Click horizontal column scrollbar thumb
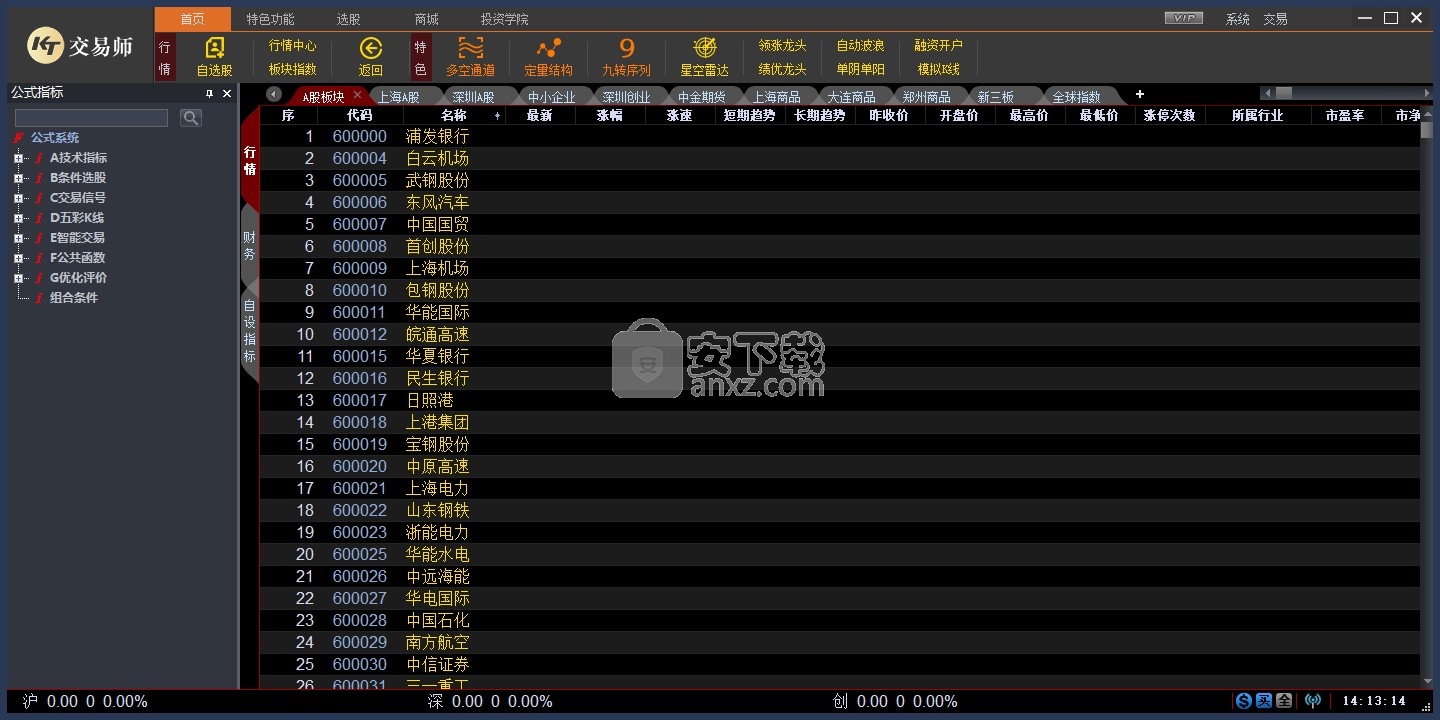The height and width of the screenshot is (720, 1440). [1283, 93]
